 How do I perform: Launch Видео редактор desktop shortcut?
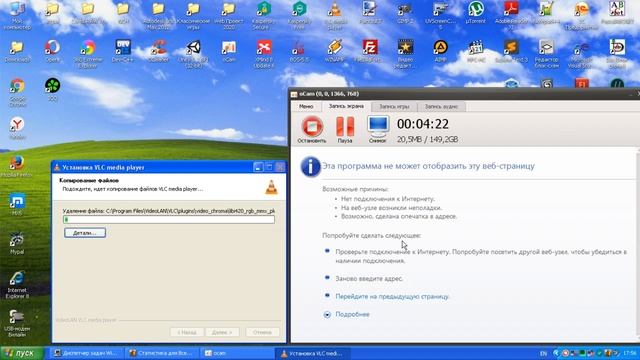(x=405, y=54)
